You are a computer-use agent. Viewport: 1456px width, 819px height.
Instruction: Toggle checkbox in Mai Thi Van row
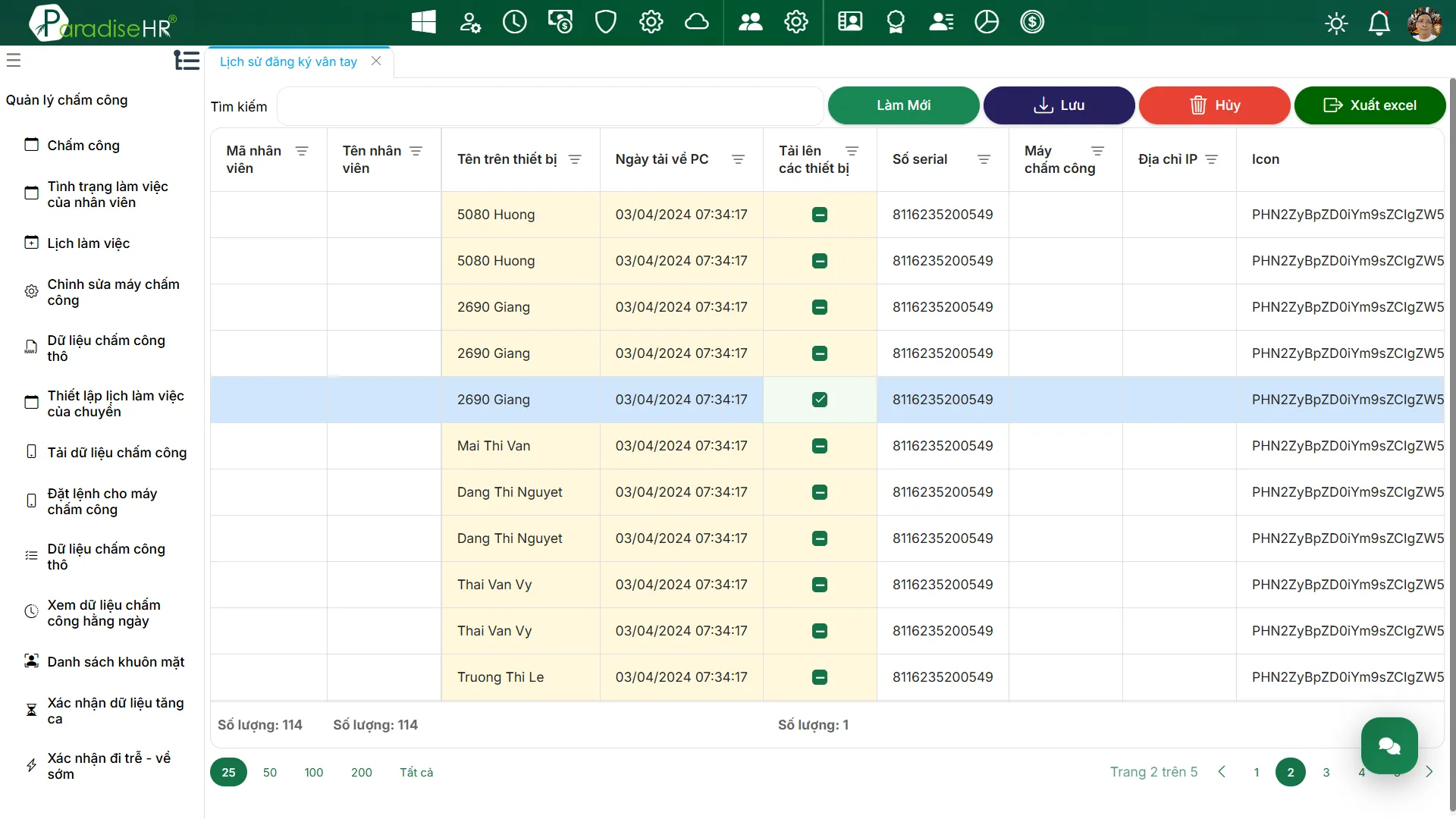click(x=820, y=446)
